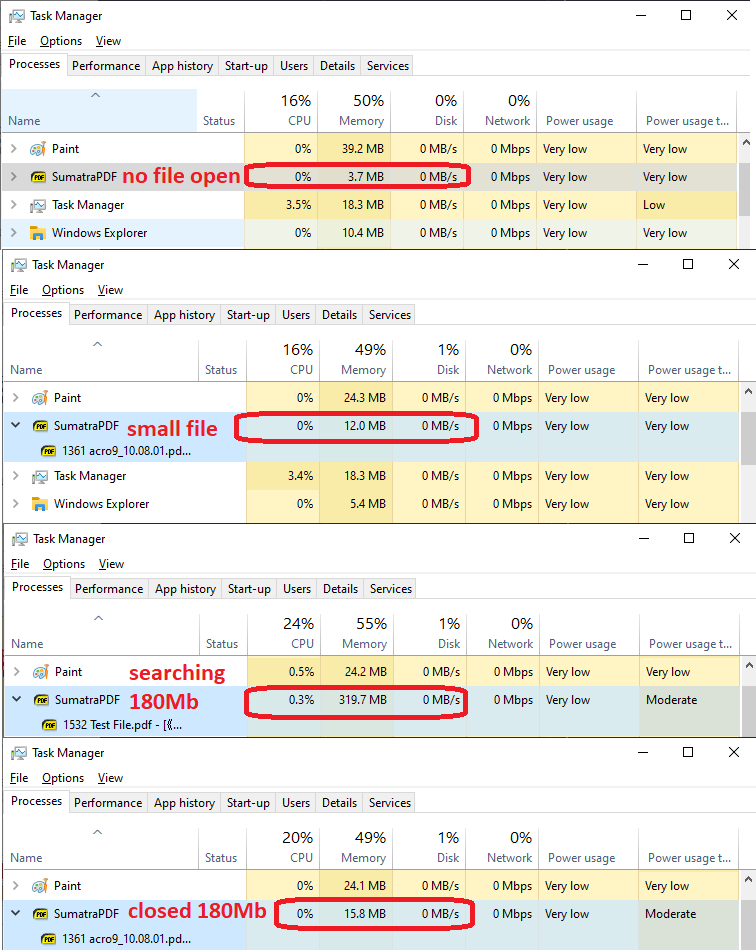Click the SumatraPDF icon labeled 'no file open'

[39, 176]
